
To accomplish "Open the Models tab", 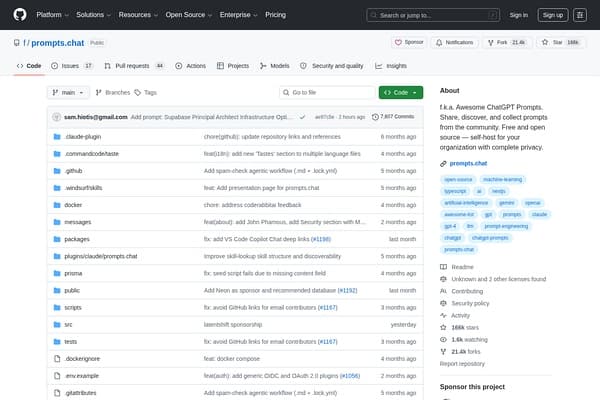I will (x=275, y=66).
